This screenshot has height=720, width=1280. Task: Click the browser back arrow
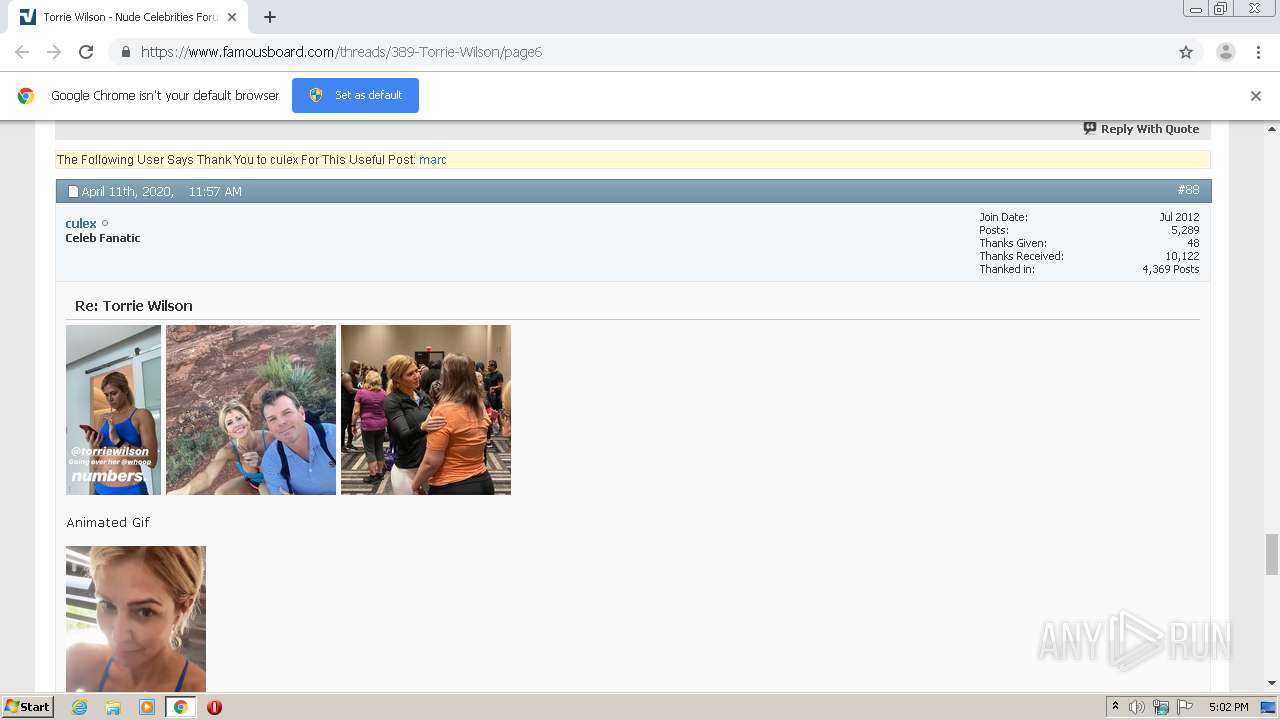point(22,52)
